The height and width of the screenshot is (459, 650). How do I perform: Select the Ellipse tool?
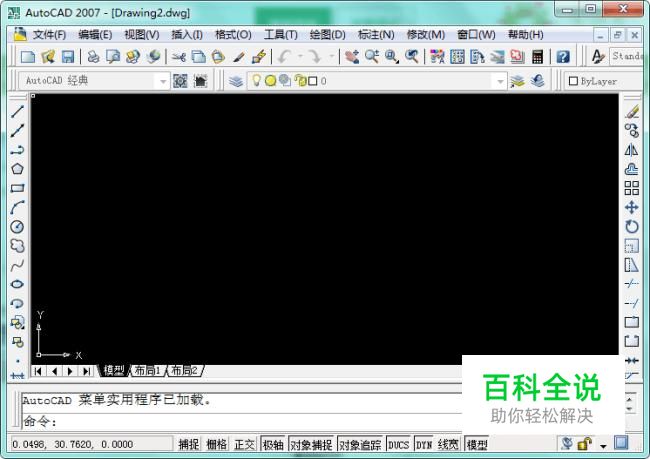click(17, 284)
